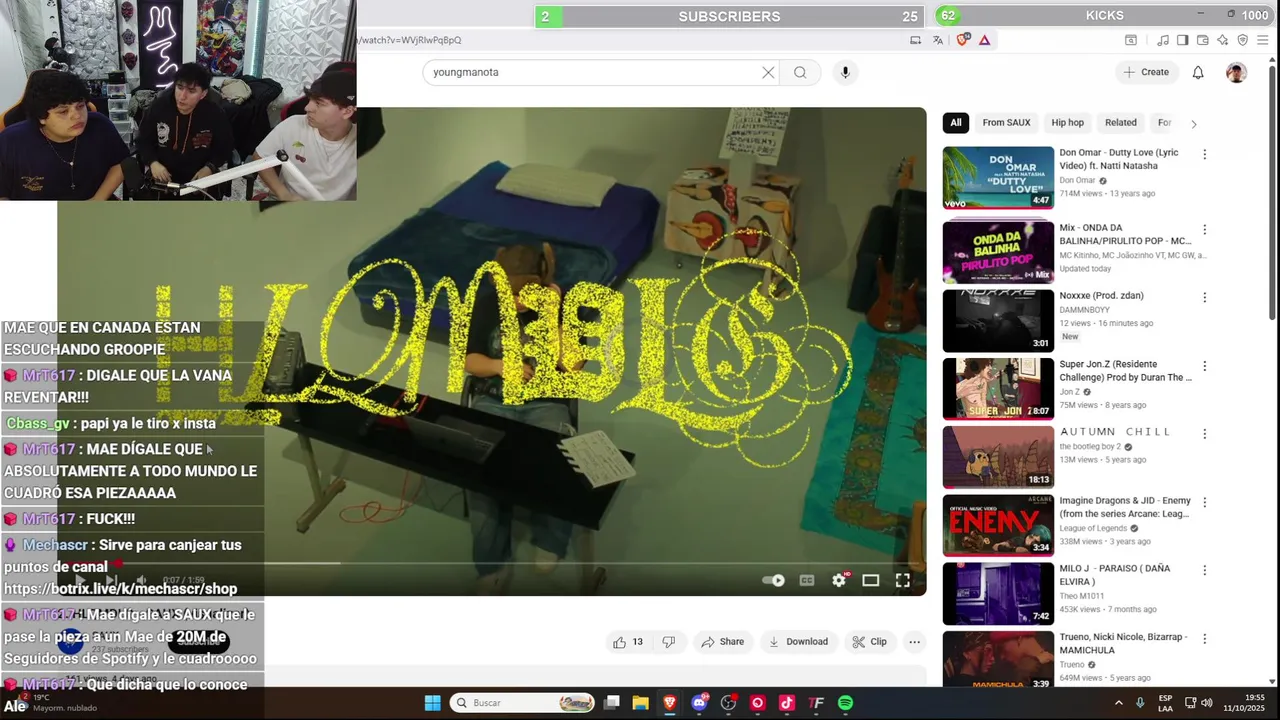This screenshot has height=720, width=1280.
Task: Open the Don Omar Dutty Love thumbnail
Action: point(998,177)
